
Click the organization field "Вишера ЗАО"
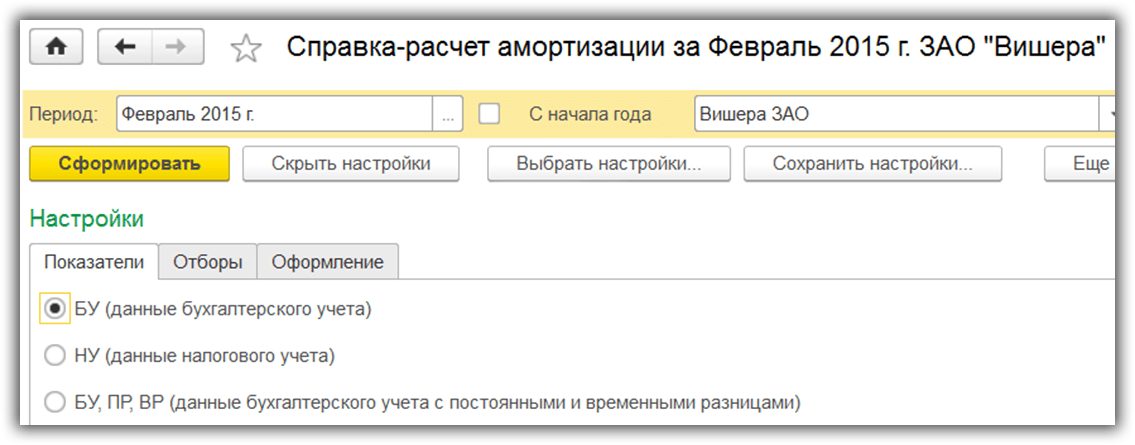pyautogui.click(x=895, y=114)
